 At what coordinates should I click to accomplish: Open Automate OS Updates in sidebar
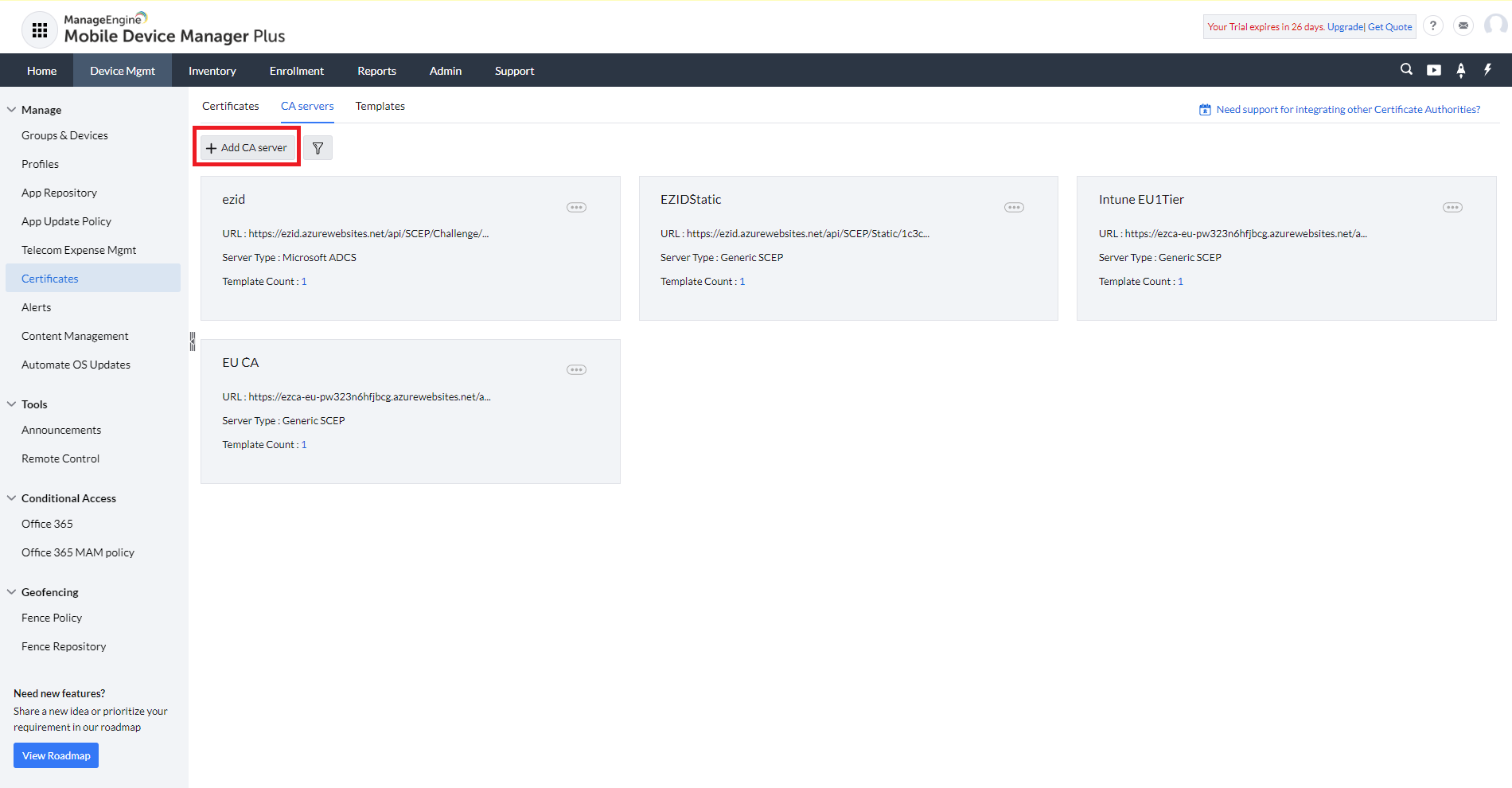click(76, 365)
